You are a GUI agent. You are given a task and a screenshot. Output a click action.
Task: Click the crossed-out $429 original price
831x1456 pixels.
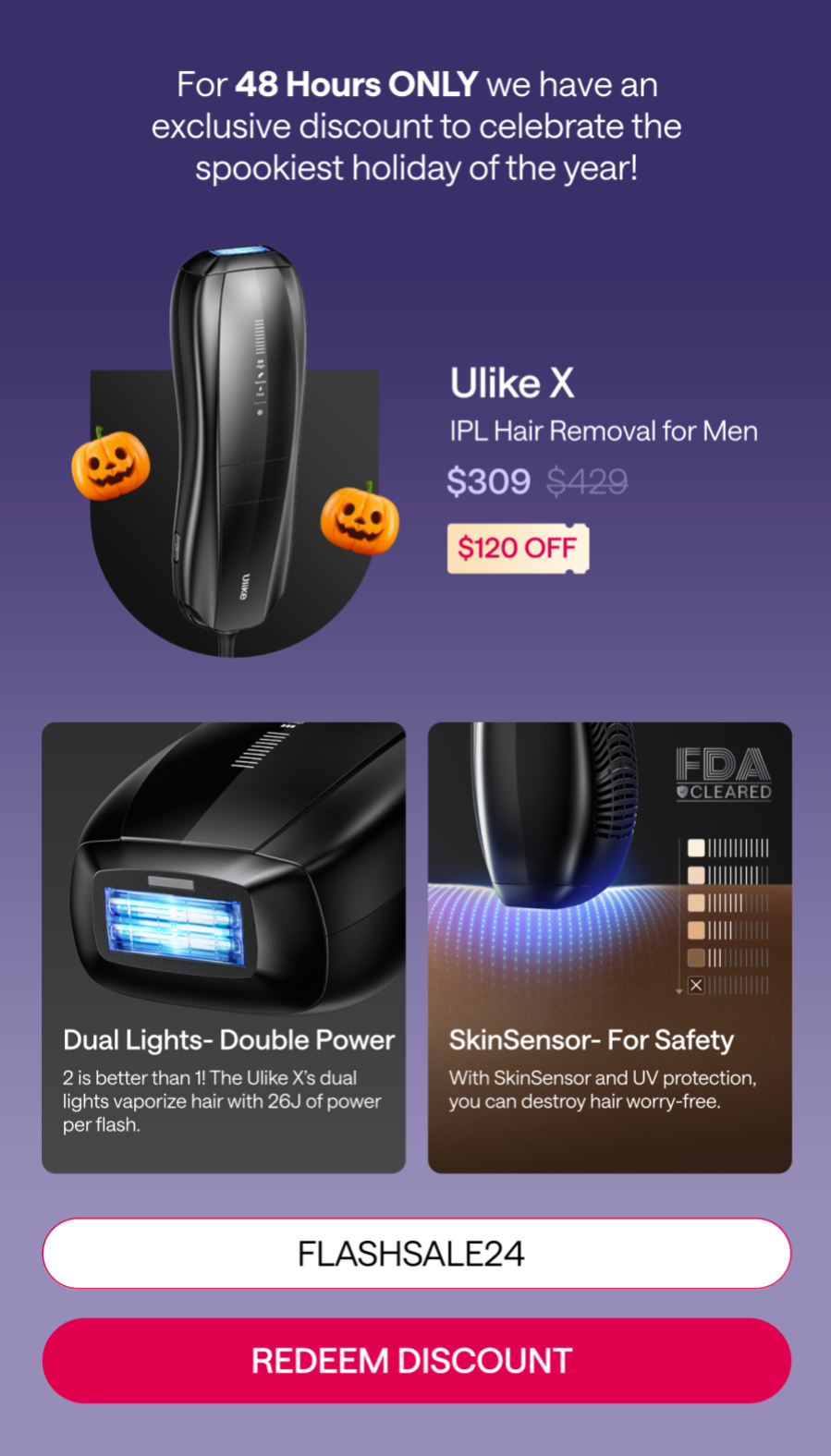587,481
